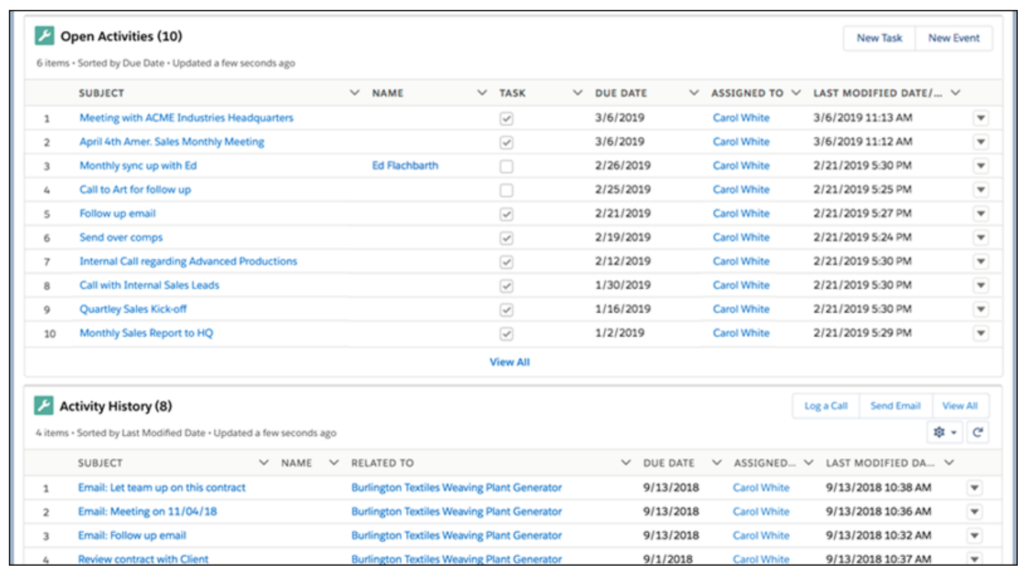The image size is (1024, 573).
Task: Expand the Open Activities SUBJECT column menu
Action: coord(355,93)
